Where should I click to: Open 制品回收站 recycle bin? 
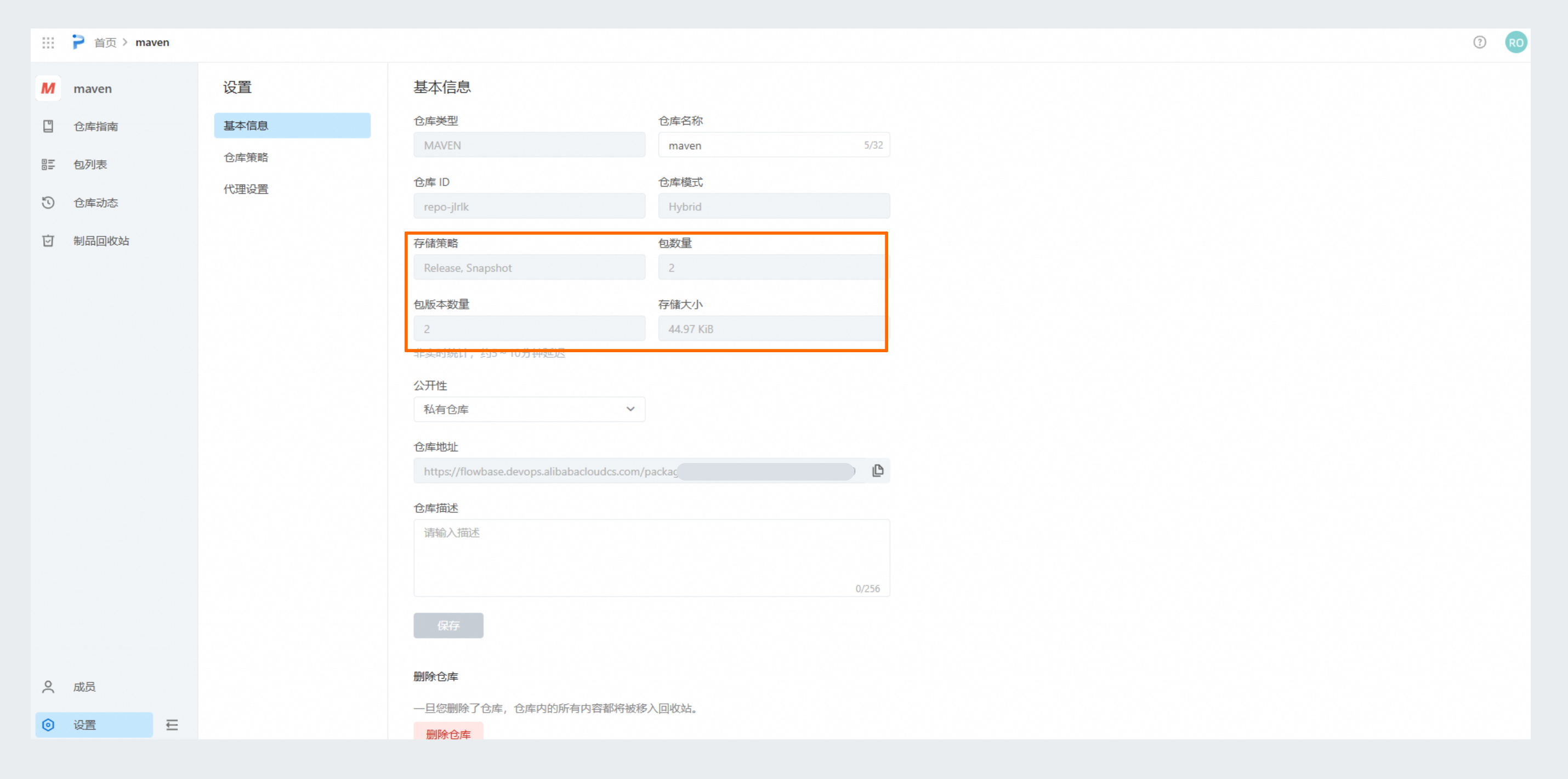click(x=101, y=241)
